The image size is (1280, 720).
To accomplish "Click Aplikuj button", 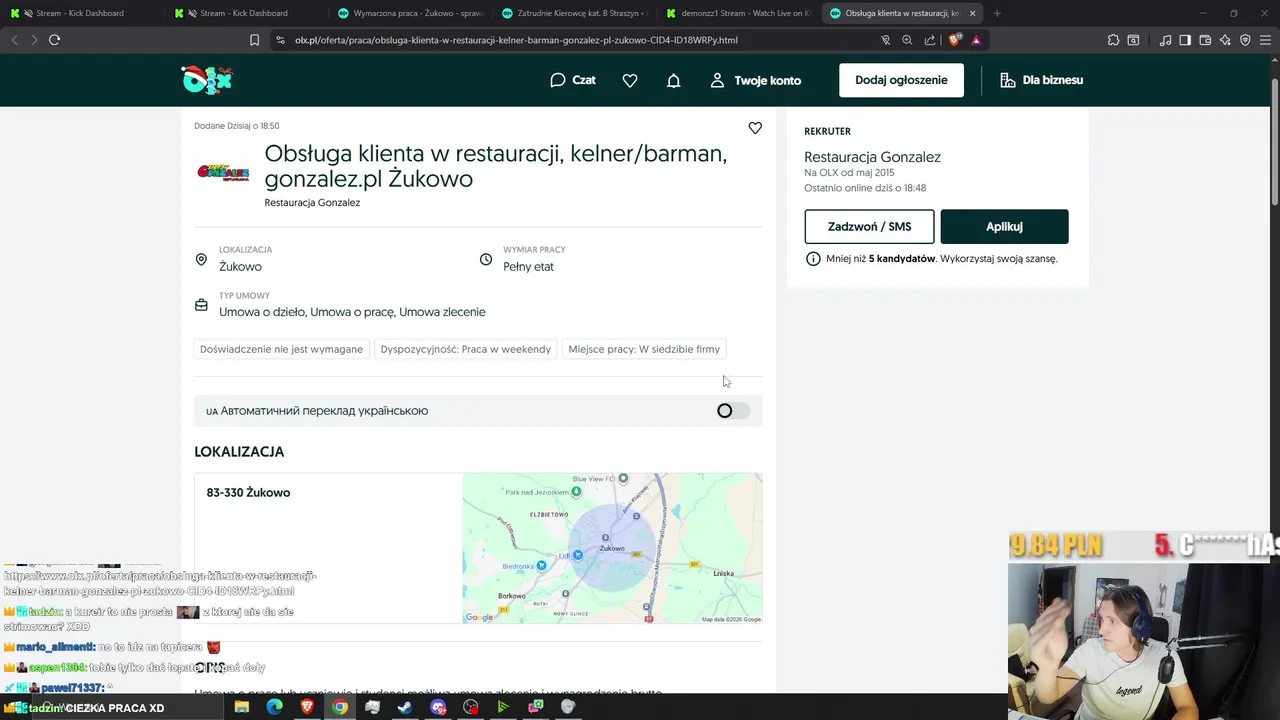I will (x=1004, y=226).
